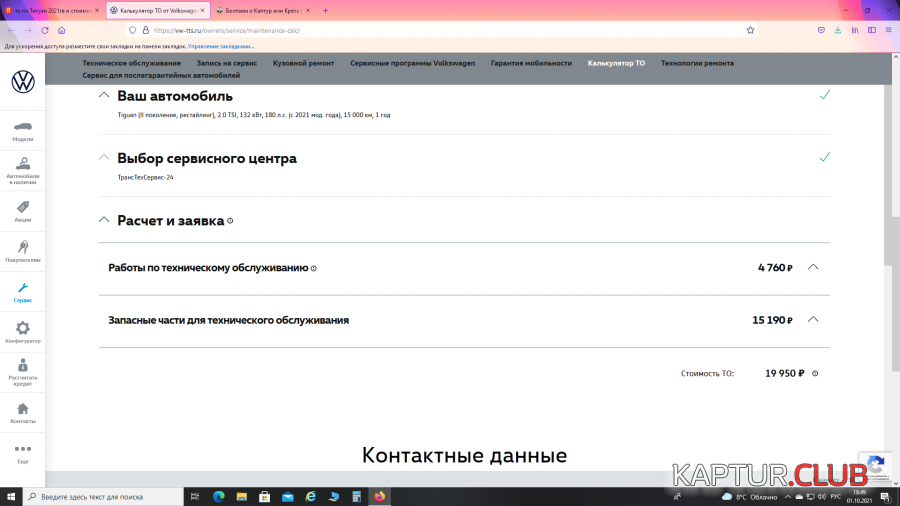Image resolution: width=900 pixels, height=506 pixels.
Task: Open Task View button in taskbar
Action: point(195,497)
